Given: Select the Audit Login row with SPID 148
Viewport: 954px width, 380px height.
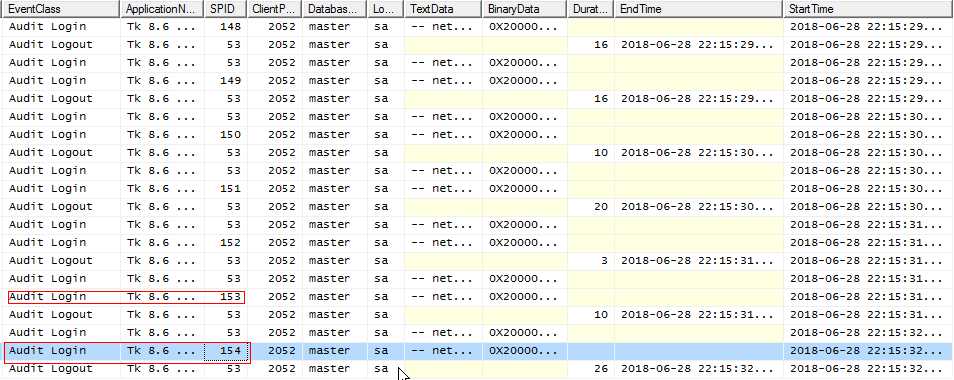Looking at the screenshot, I should (476, 27).
